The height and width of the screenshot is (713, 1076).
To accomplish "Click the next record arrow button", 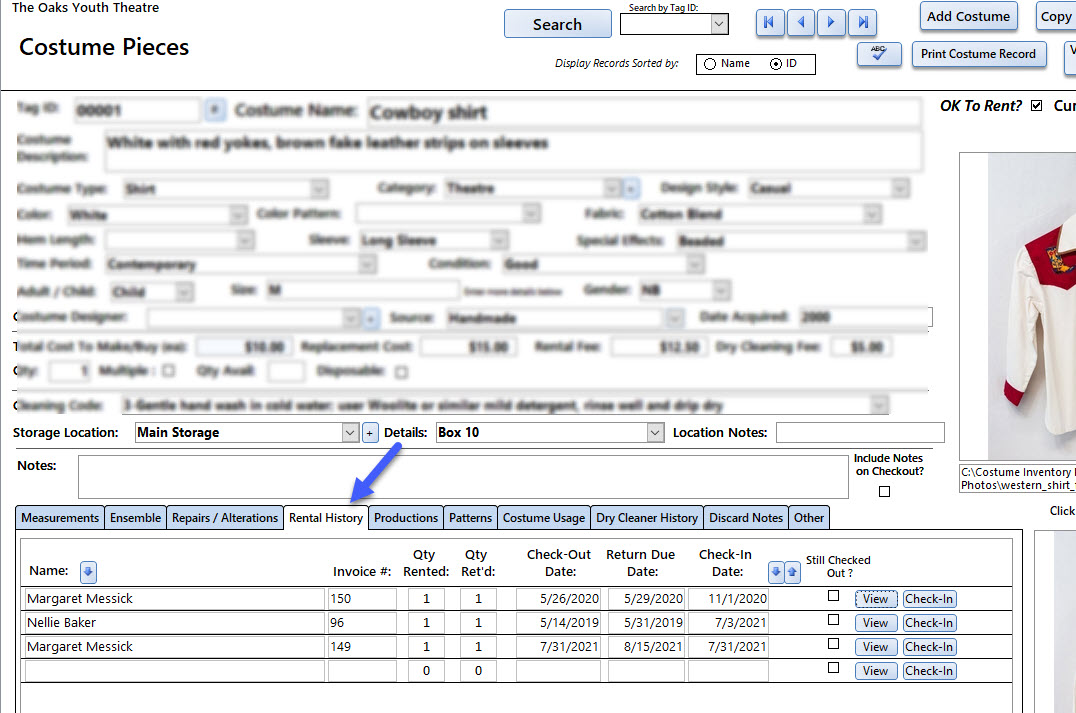I will (830, 23).
